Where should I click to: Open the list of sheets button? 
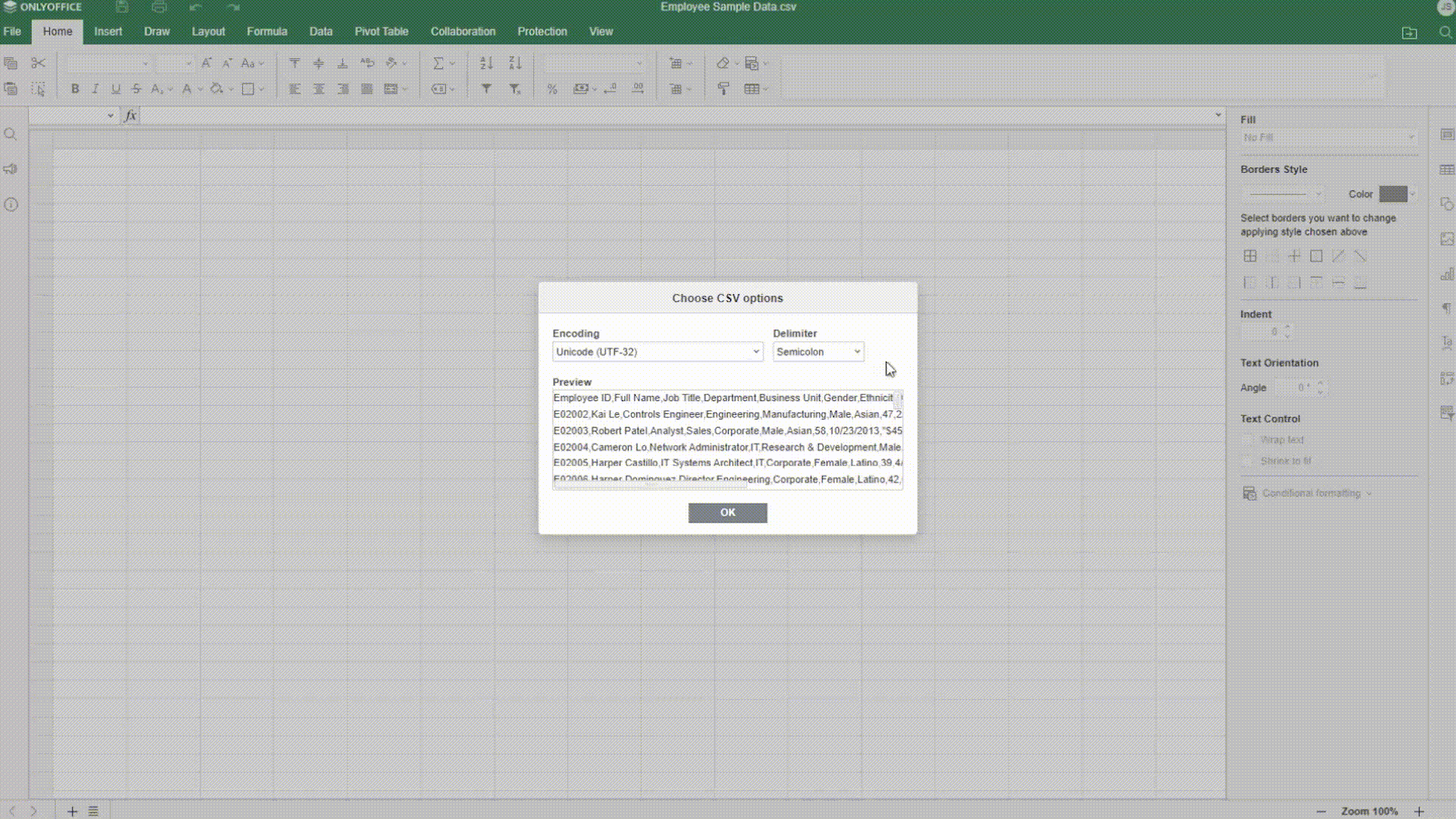[93, 811]
